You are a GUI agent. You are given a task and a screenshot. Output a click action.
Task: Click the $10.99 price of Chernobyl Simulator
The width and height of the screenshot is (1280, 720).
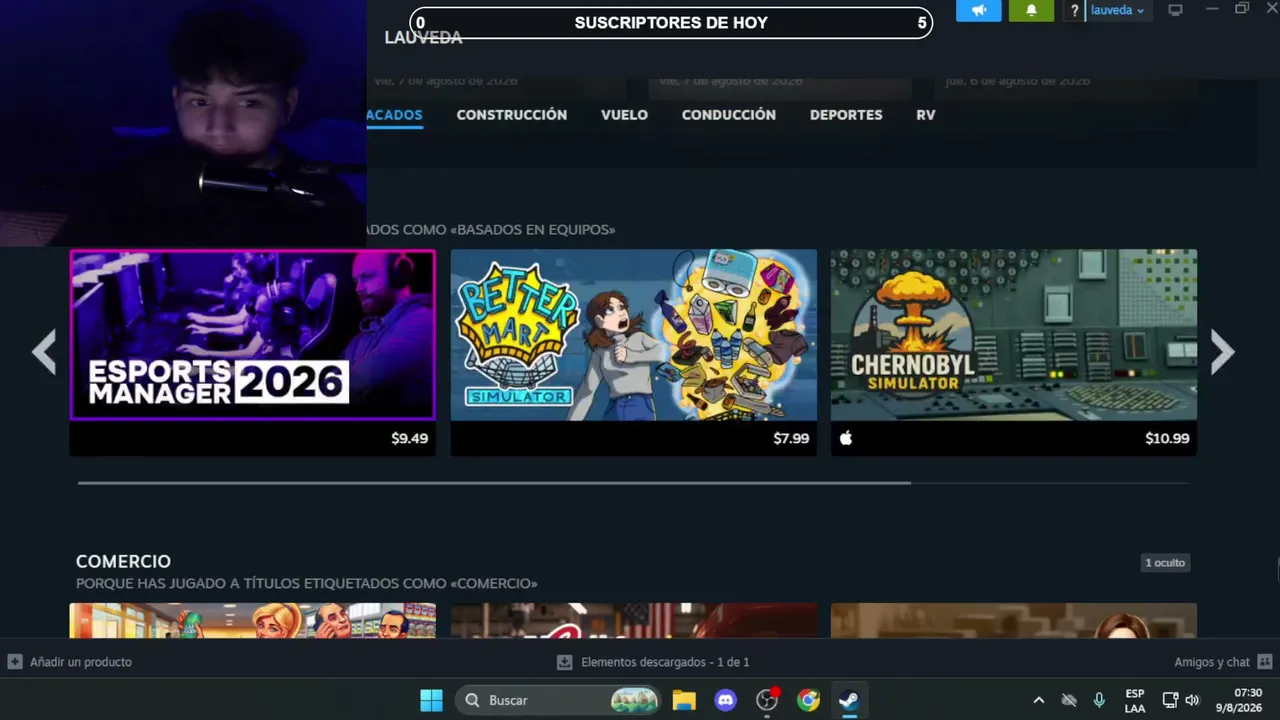1168,438
